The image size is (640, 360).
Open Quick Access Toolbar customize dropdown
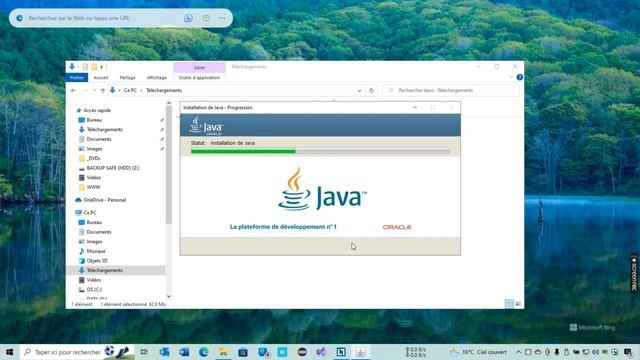point(102,67)
